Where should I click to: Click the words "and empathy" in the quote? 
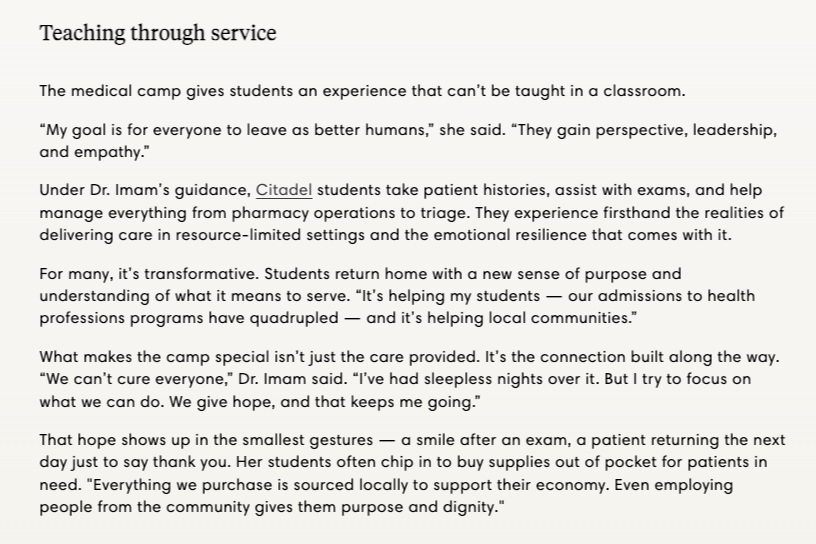point(91,152)
